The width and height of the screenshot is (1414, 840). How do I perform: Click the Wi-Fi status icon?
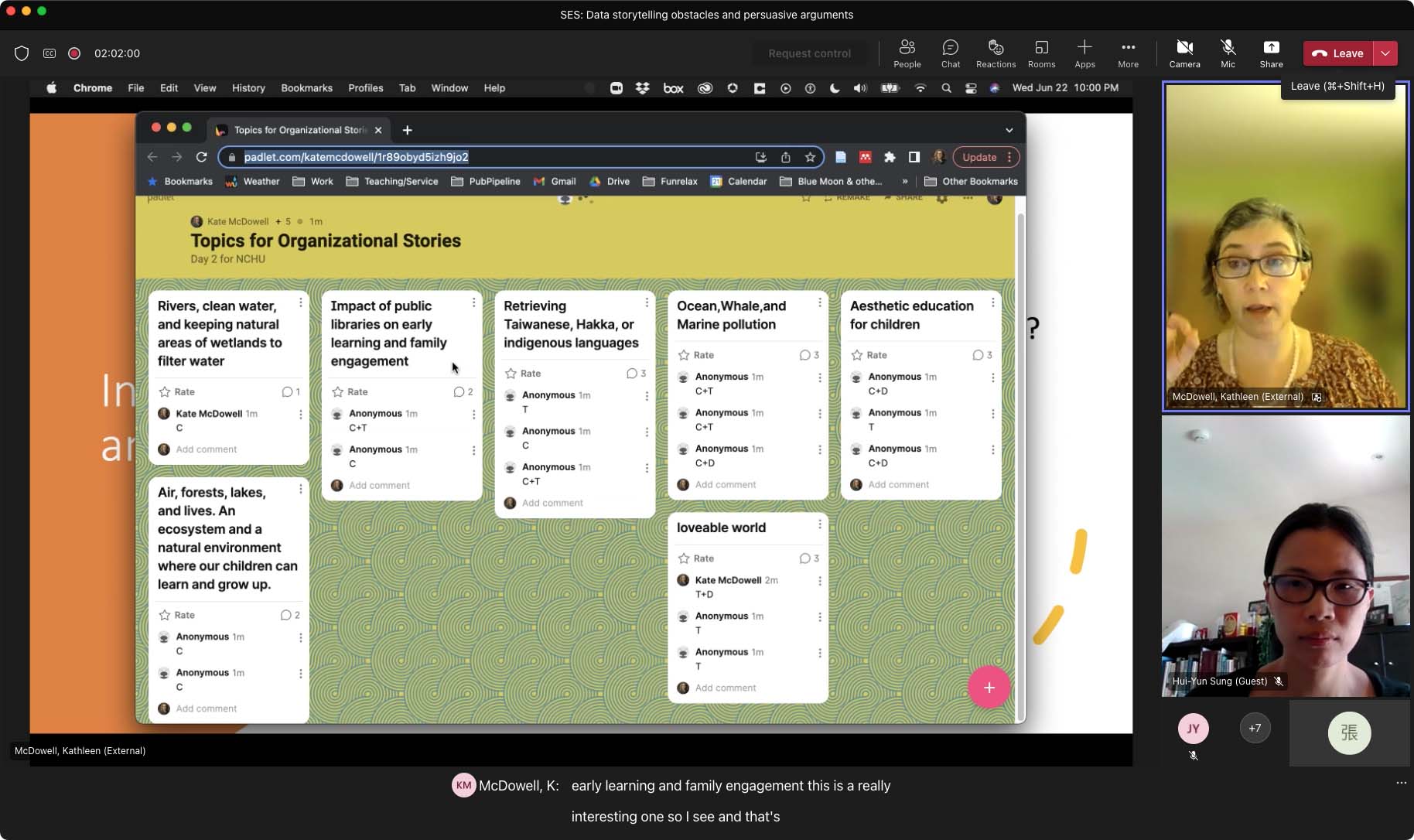click(920, 88)
